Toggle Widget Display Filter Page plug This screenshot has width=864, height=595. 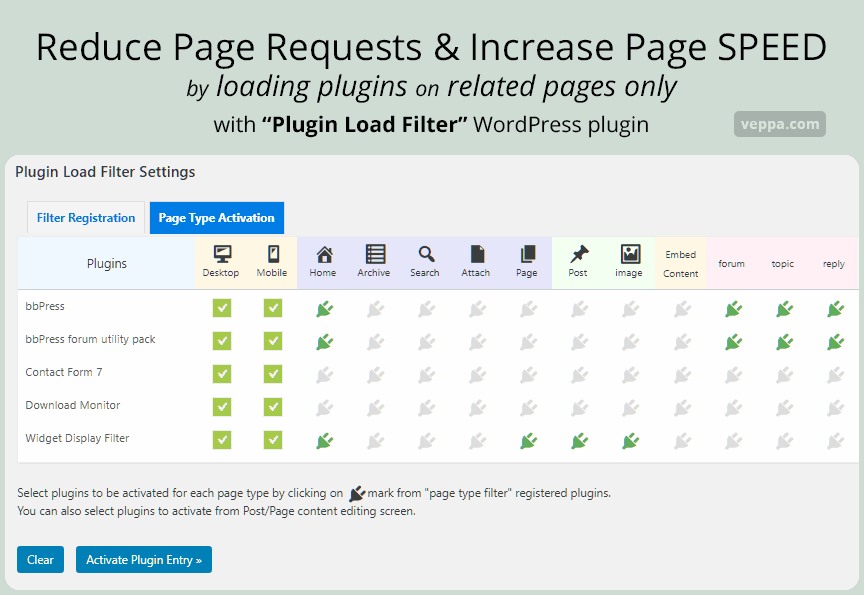tap(529, 441)
